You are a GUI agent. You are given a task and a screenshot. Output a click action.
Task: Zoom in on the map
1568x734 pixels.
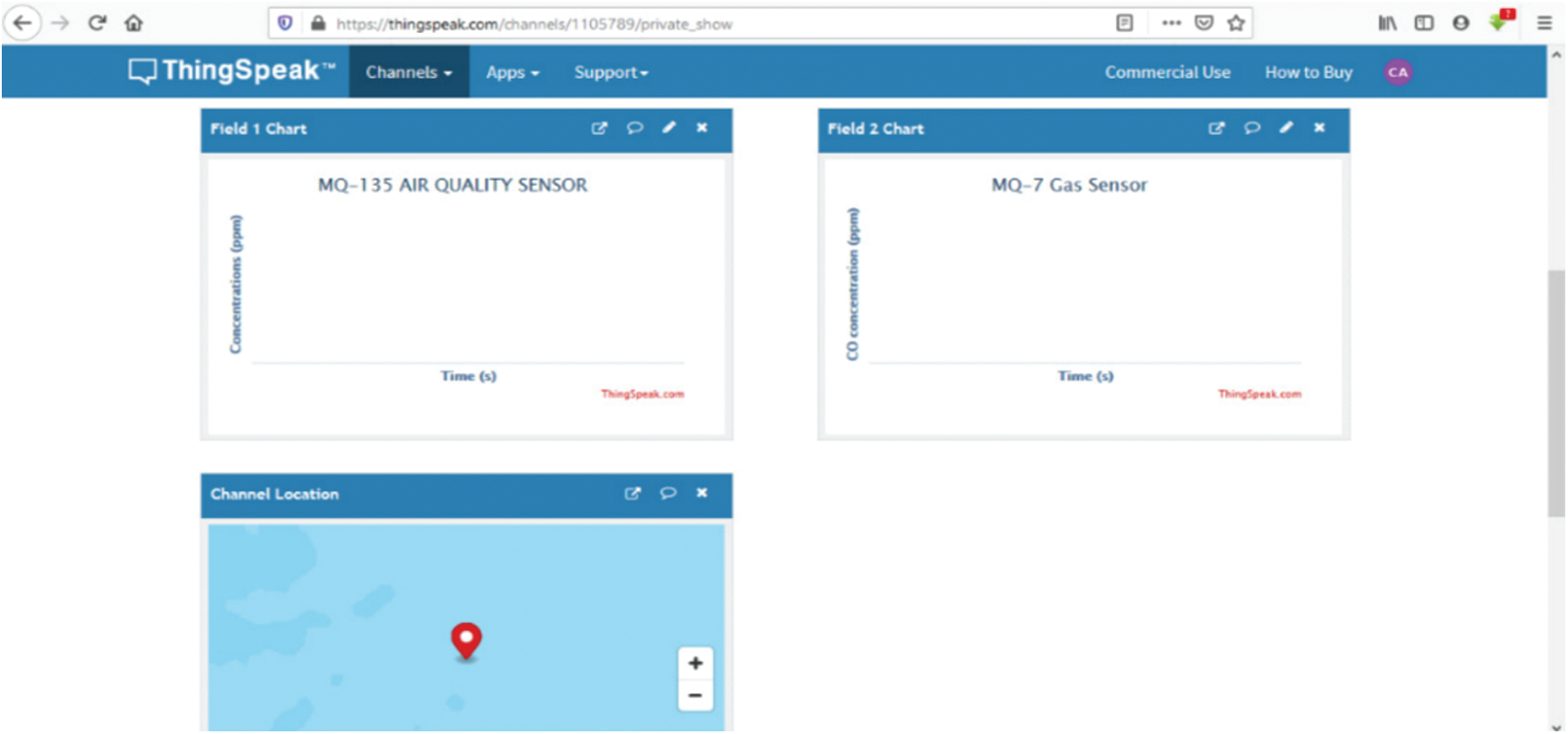tap(695, 663)
